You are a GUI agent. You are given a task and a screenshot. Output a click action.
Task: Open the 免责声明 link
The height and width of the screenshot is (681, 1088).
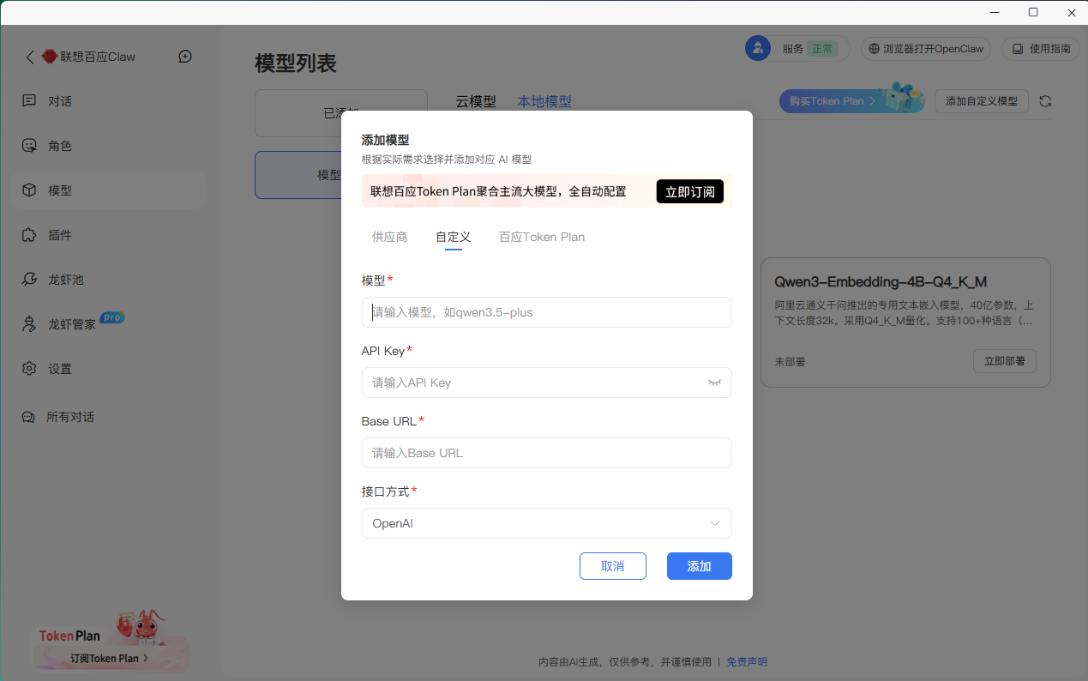coord(747,662)
